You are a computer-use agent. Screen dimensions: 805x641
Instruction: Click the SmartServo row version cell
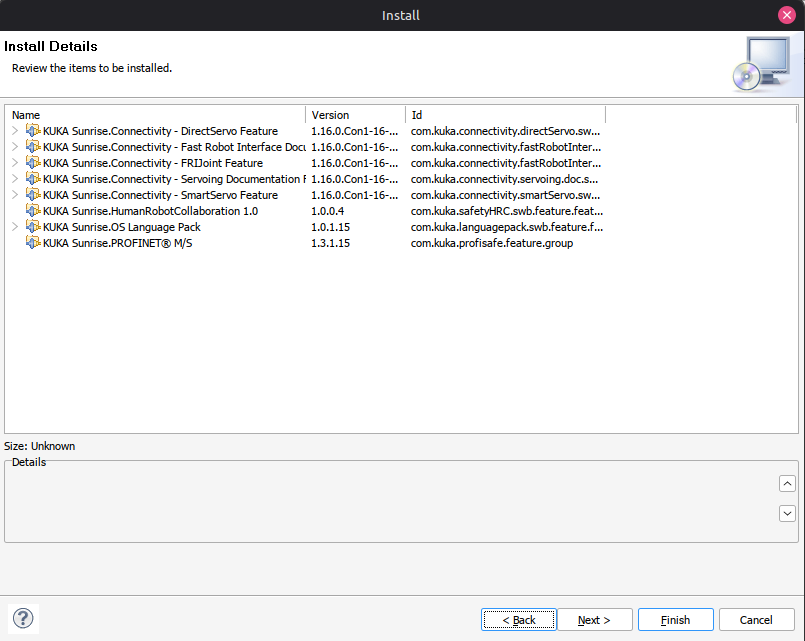354,195
